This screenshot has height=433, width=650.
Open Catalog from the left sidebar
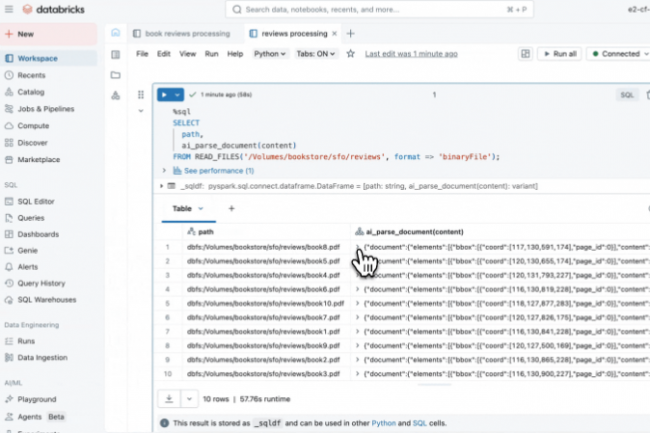(x=30, y=92)
